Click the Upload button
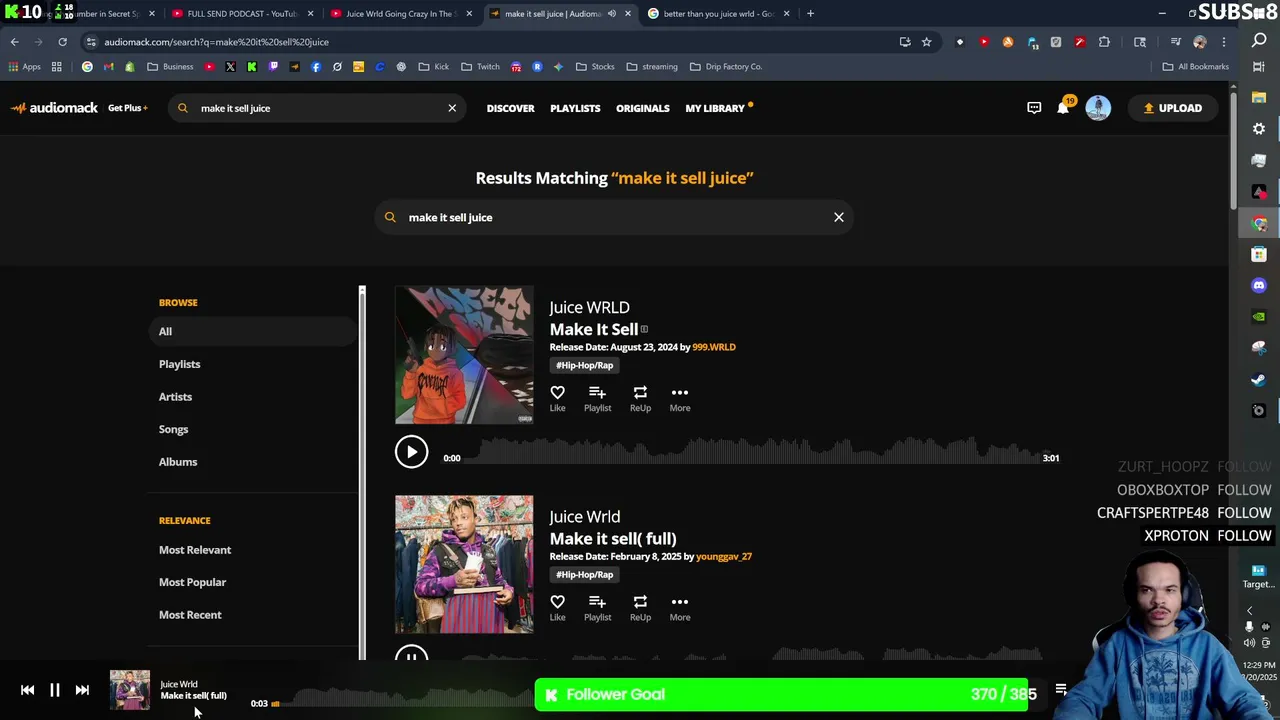 [x=1173, y=108]
